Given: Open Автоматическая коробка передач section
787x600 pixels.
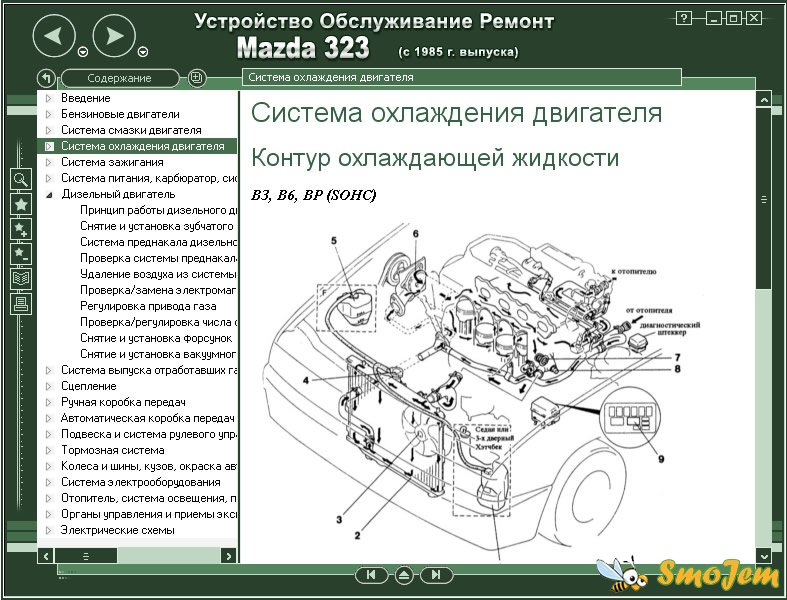Looking at the screenshot, I should (148, 418).
